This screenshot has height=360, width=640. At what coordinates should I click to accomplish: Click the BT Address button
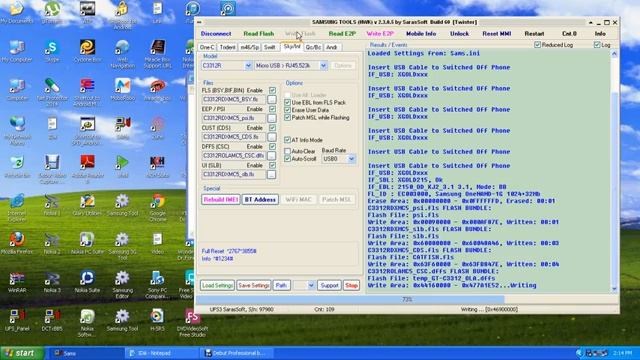click(x=260, y=200)
